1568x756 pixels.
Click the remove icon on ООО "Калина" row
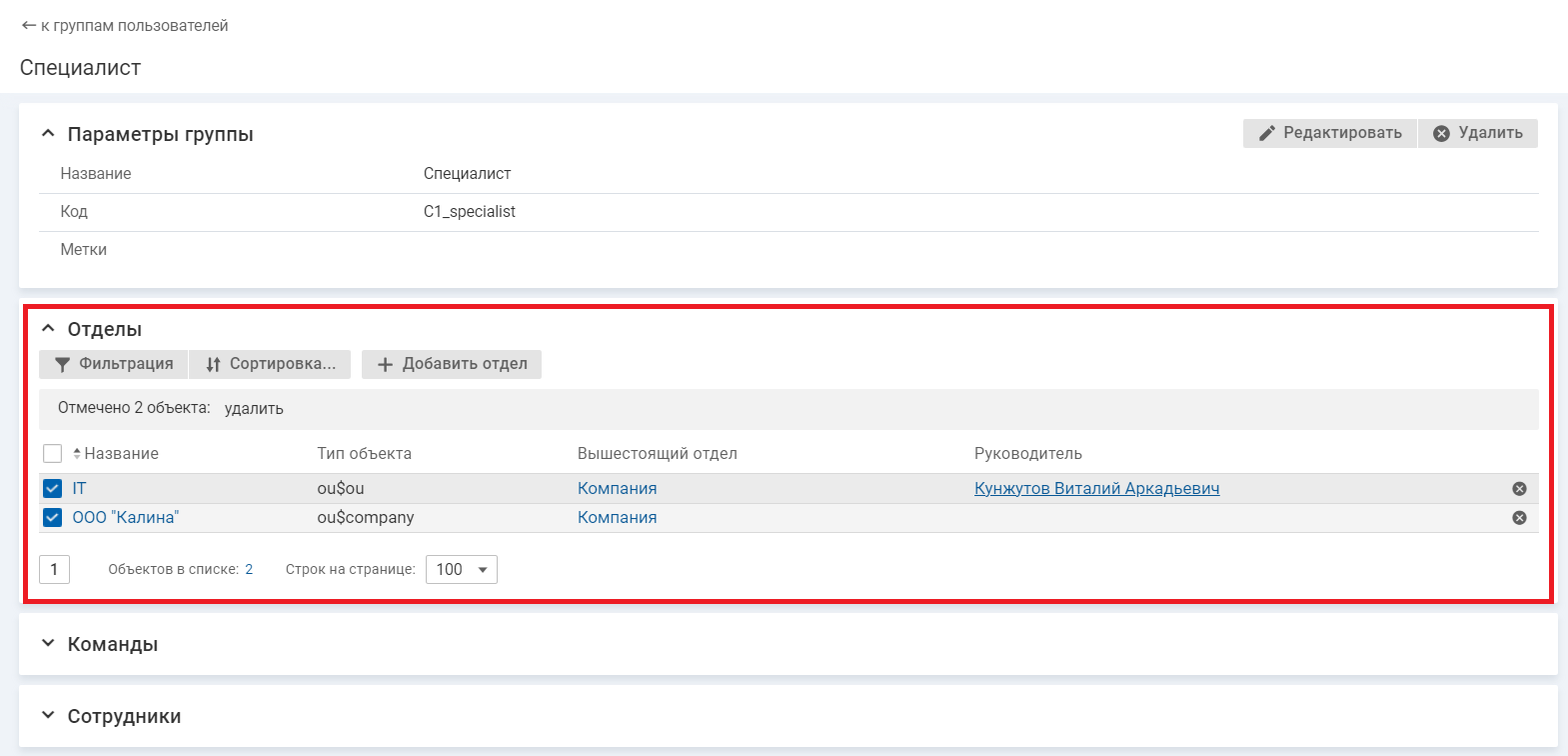point(1519,518)
